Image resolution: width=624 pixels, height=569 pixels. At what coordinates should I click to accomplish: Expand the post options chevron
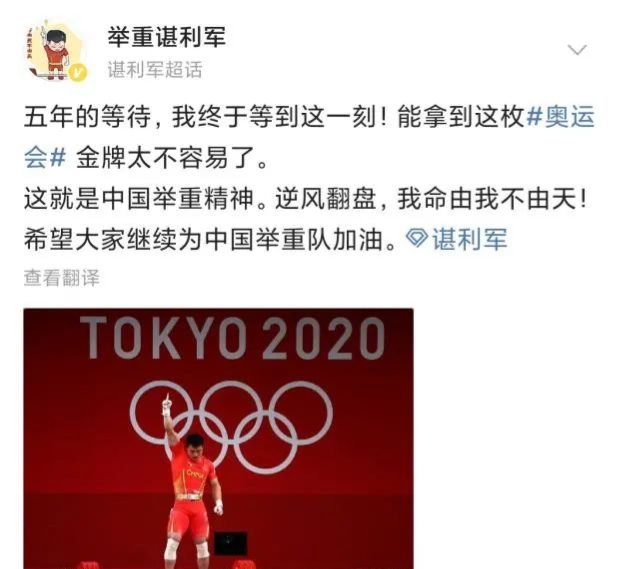(x=577, y=50)
